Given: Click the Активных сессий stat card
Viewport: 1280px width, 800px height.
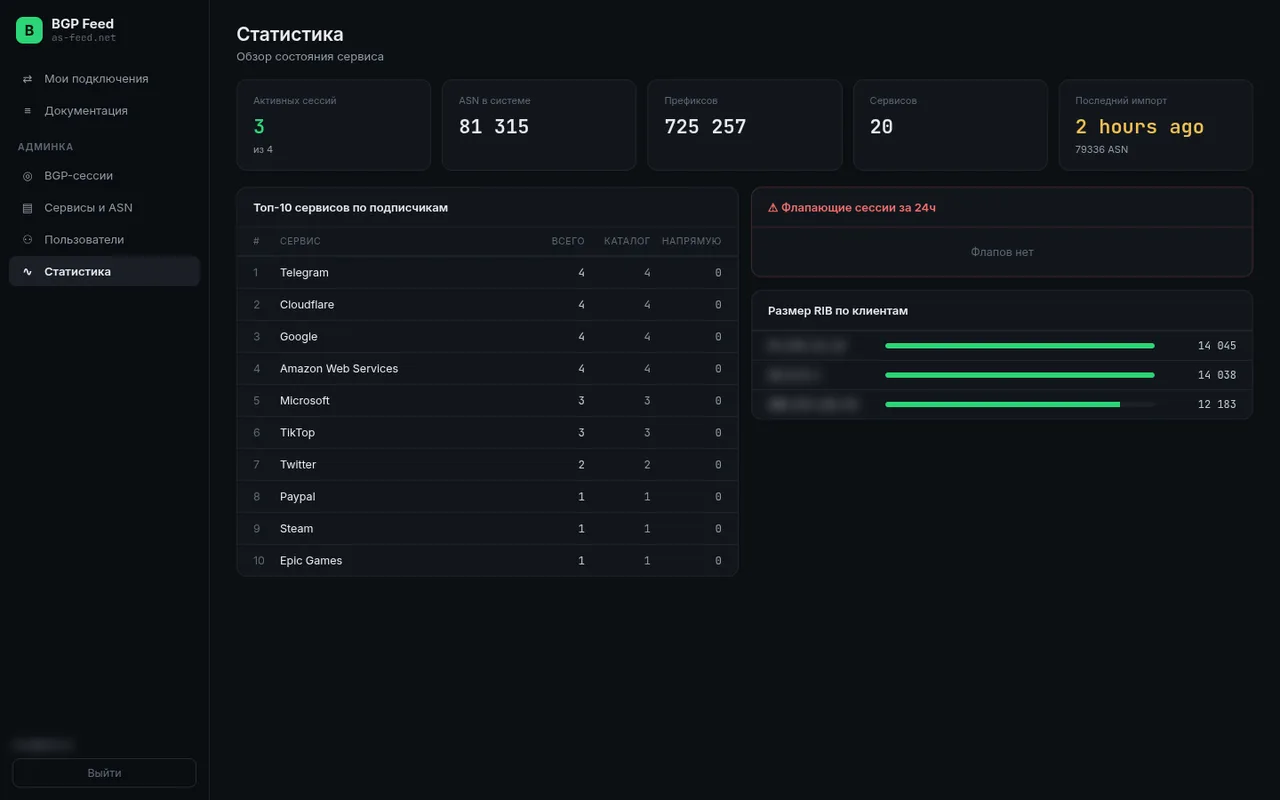Looking at the screenshot, I should click(x=334, y=125).
